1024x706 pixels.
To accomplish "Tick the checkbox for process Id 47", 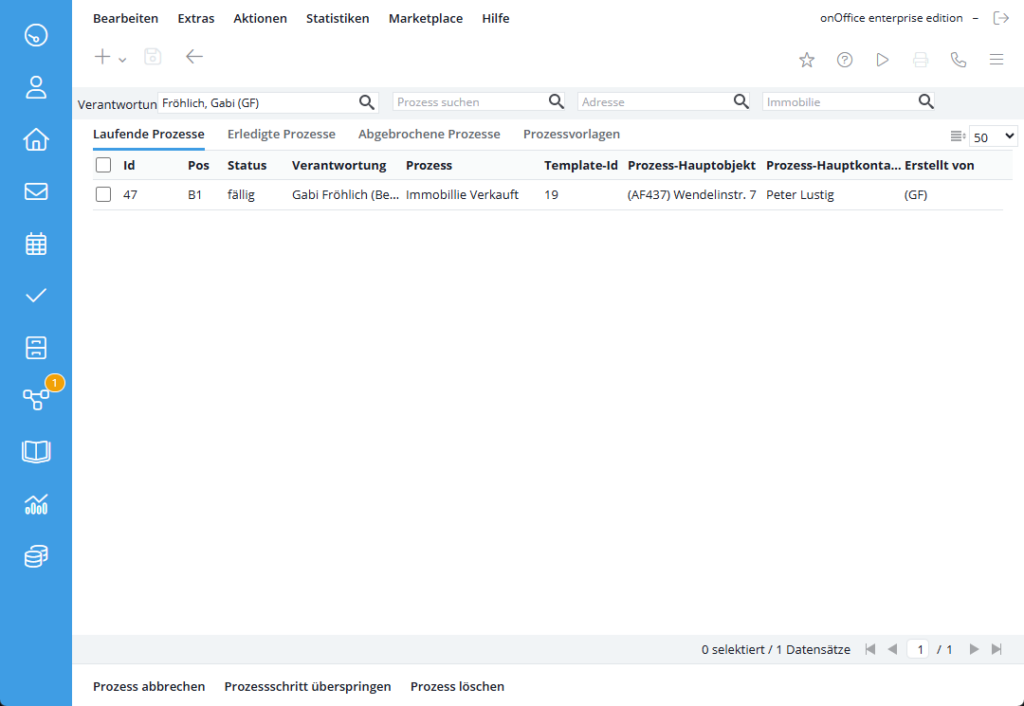I will (103, 195).
